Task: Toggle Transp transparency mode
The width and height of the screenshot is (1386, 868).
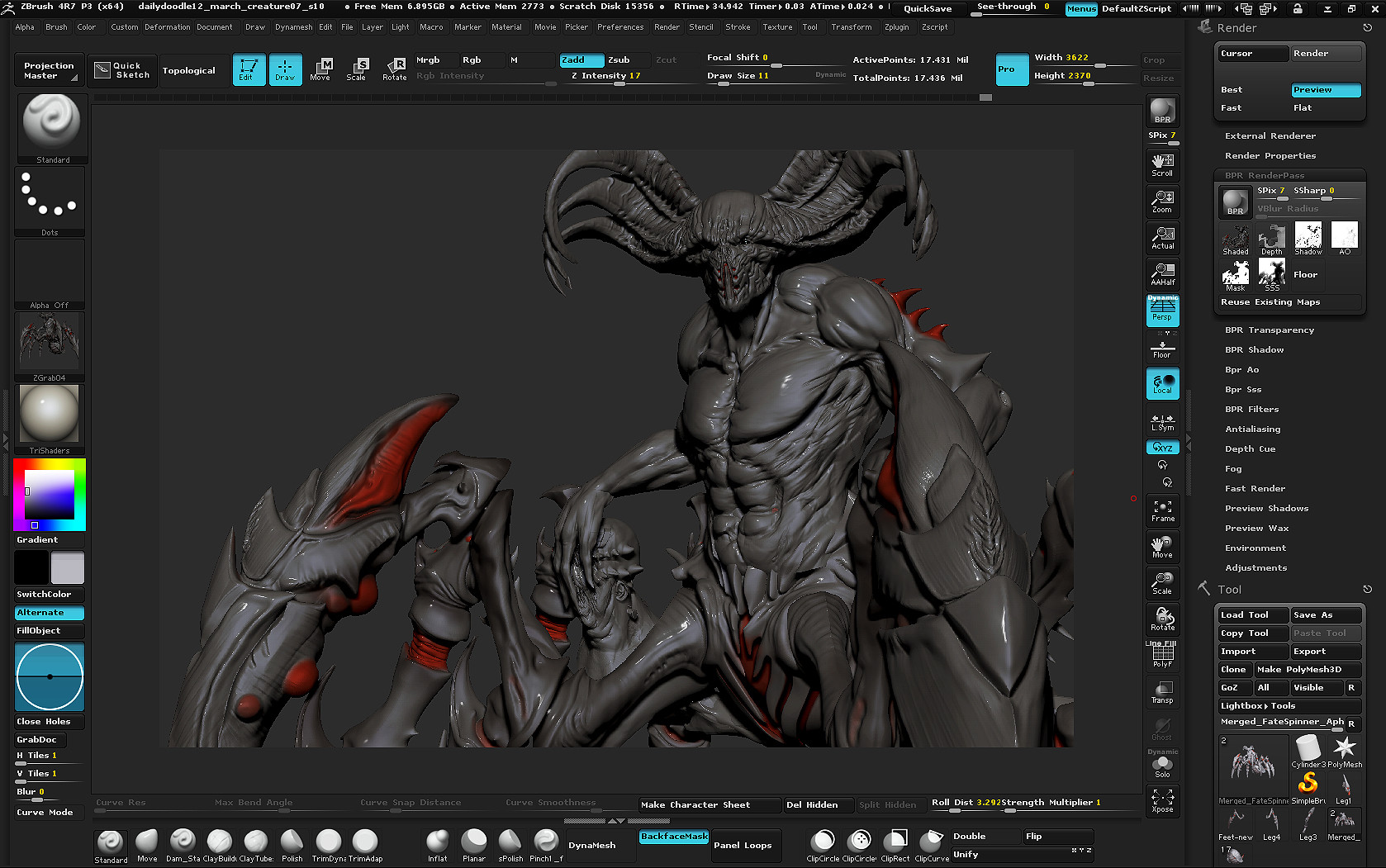Action: tap(1162, 692)
